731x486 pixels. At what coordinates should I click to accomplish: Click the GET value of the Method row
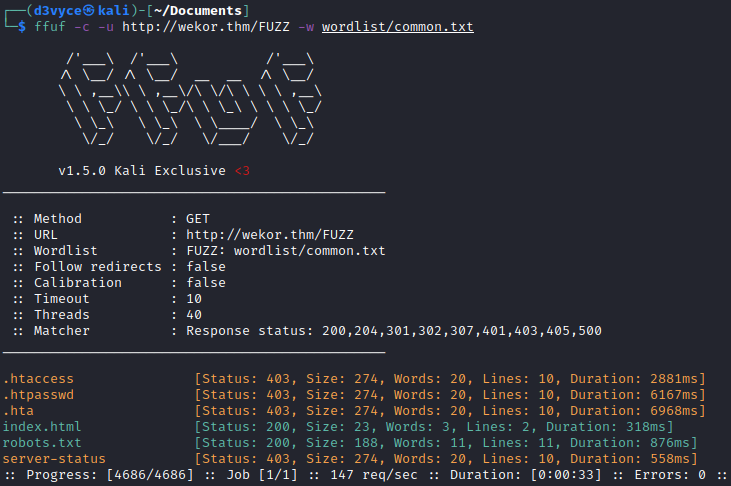pos(197,219)
